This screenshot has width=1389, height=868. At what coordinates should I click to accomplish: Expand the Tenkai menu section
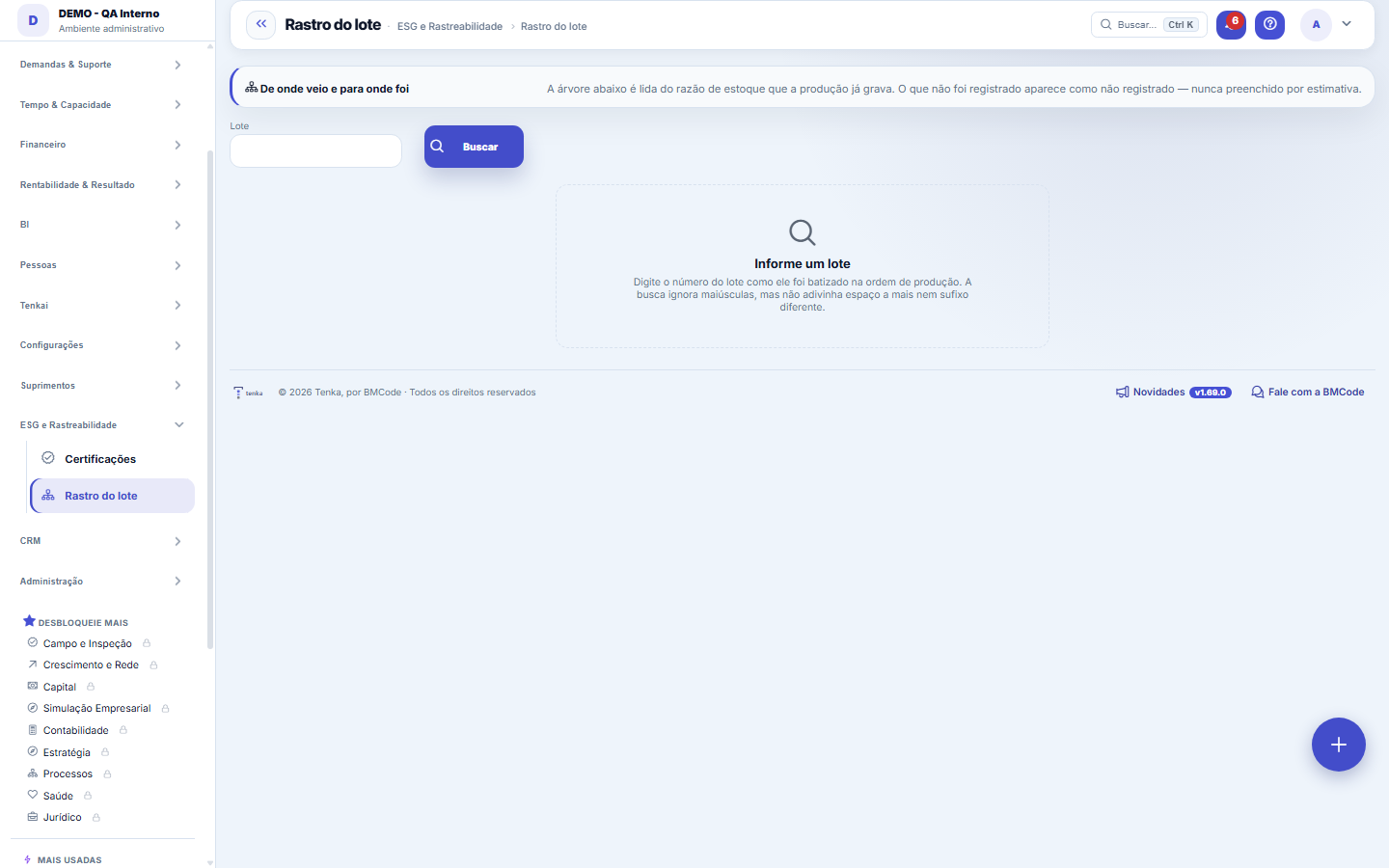click(100, 305)
